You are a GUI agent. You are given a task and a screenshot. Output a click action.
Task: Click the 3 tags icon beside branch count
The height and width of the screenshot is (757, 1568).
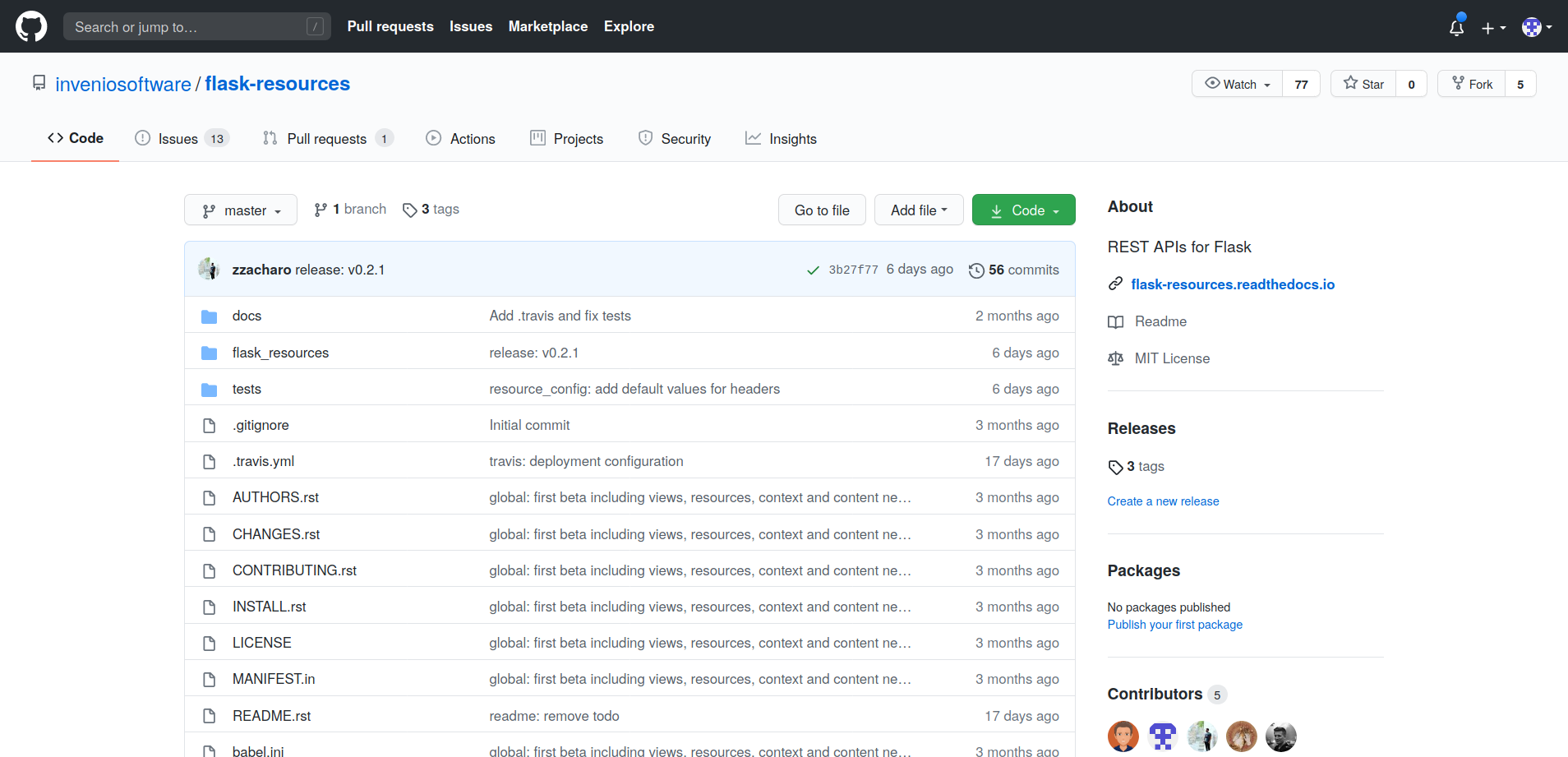point(409,210)
